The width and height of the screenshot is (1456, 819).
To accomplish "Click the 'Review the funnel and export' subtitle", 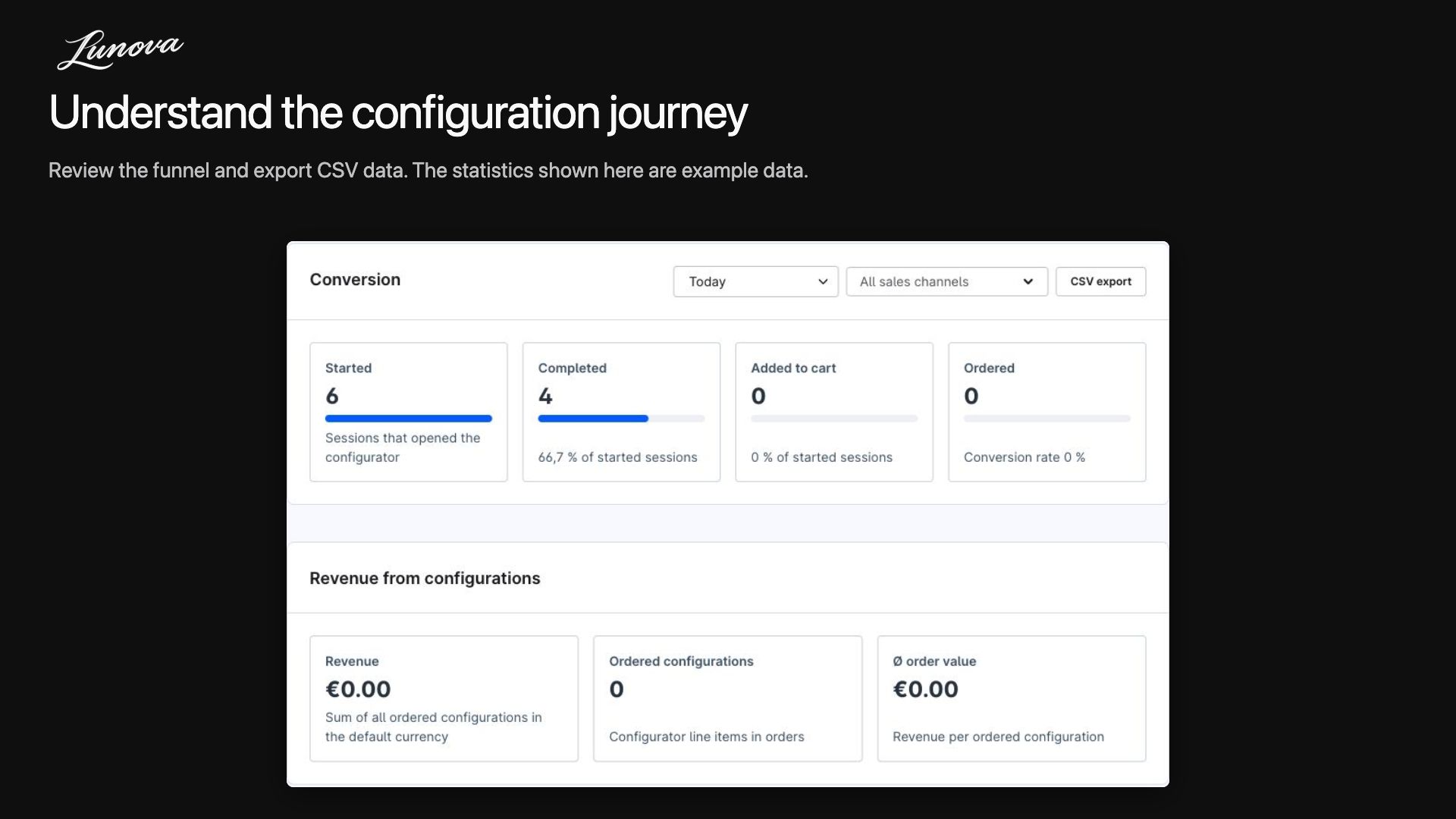I will [x=428, y=171].
